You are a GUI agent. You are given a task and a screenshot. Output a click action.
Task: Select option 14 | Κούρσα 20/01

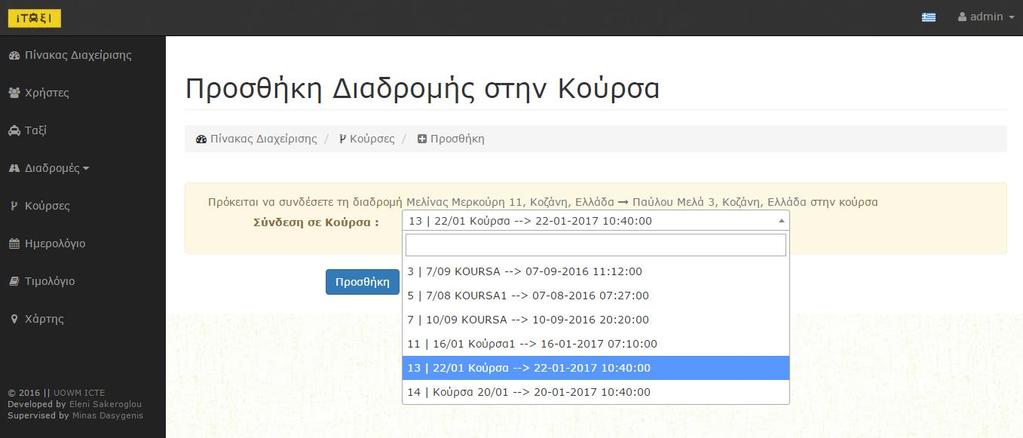pyautogui.click(x=596, y=392)
